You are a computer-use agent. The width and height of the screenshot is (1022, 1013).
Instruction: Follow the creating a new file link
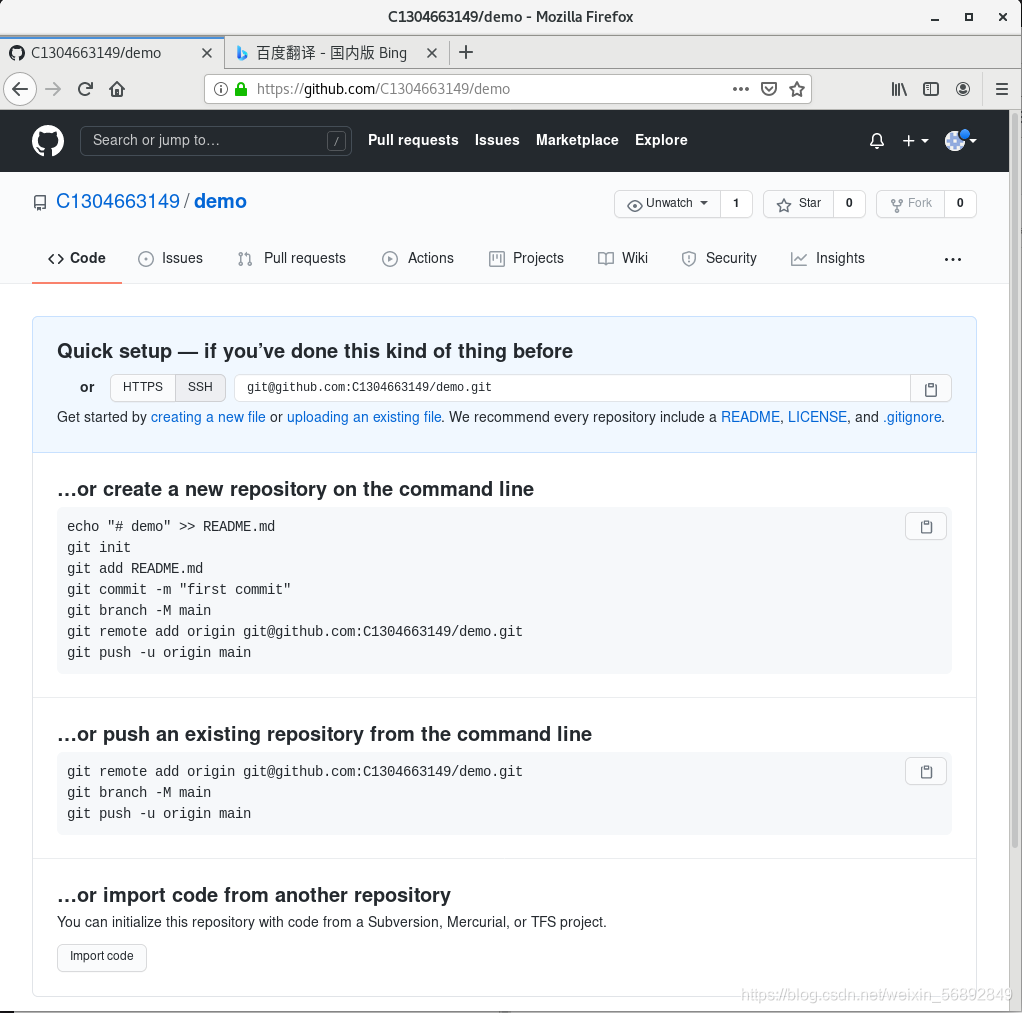208,417
